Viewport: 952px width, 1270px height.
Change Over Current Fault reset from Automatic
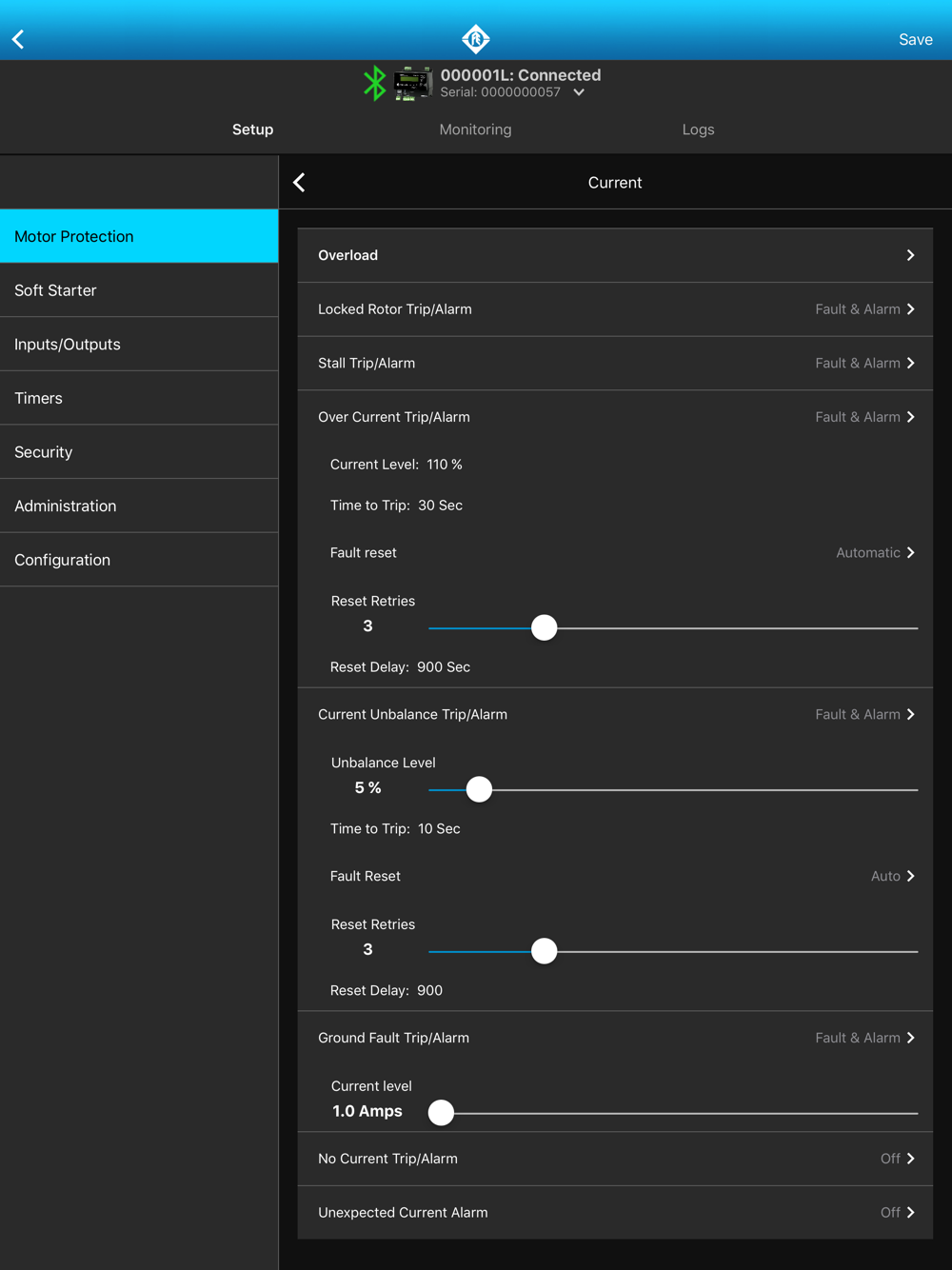click(x=873, y=553)
